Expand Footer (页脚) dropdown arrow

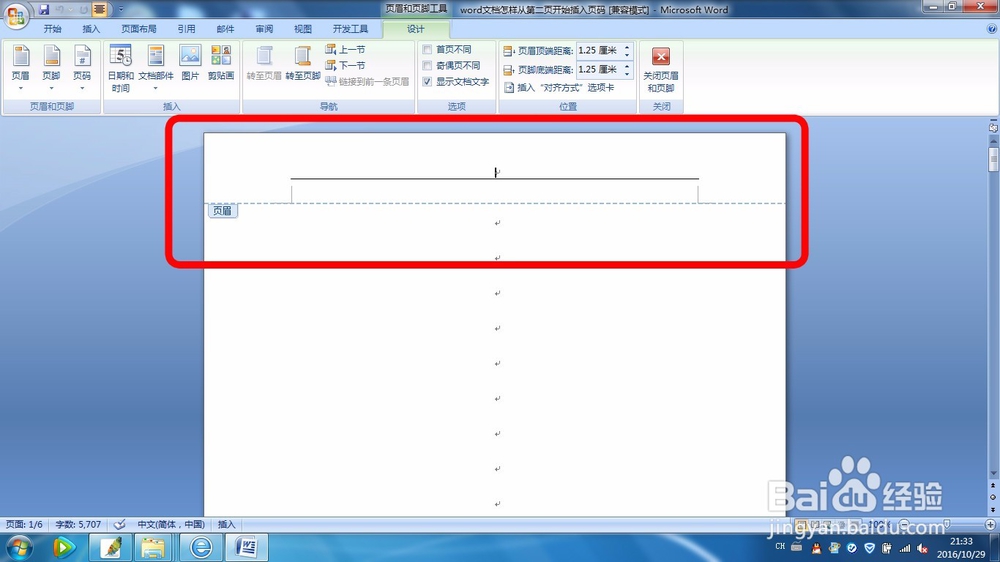[51, 88]
